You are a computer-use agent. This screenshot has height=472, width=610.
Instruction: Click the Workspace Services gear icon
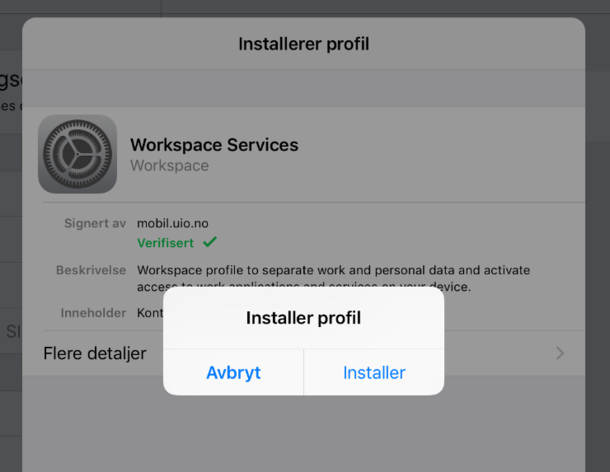click(x=77, y=154)
